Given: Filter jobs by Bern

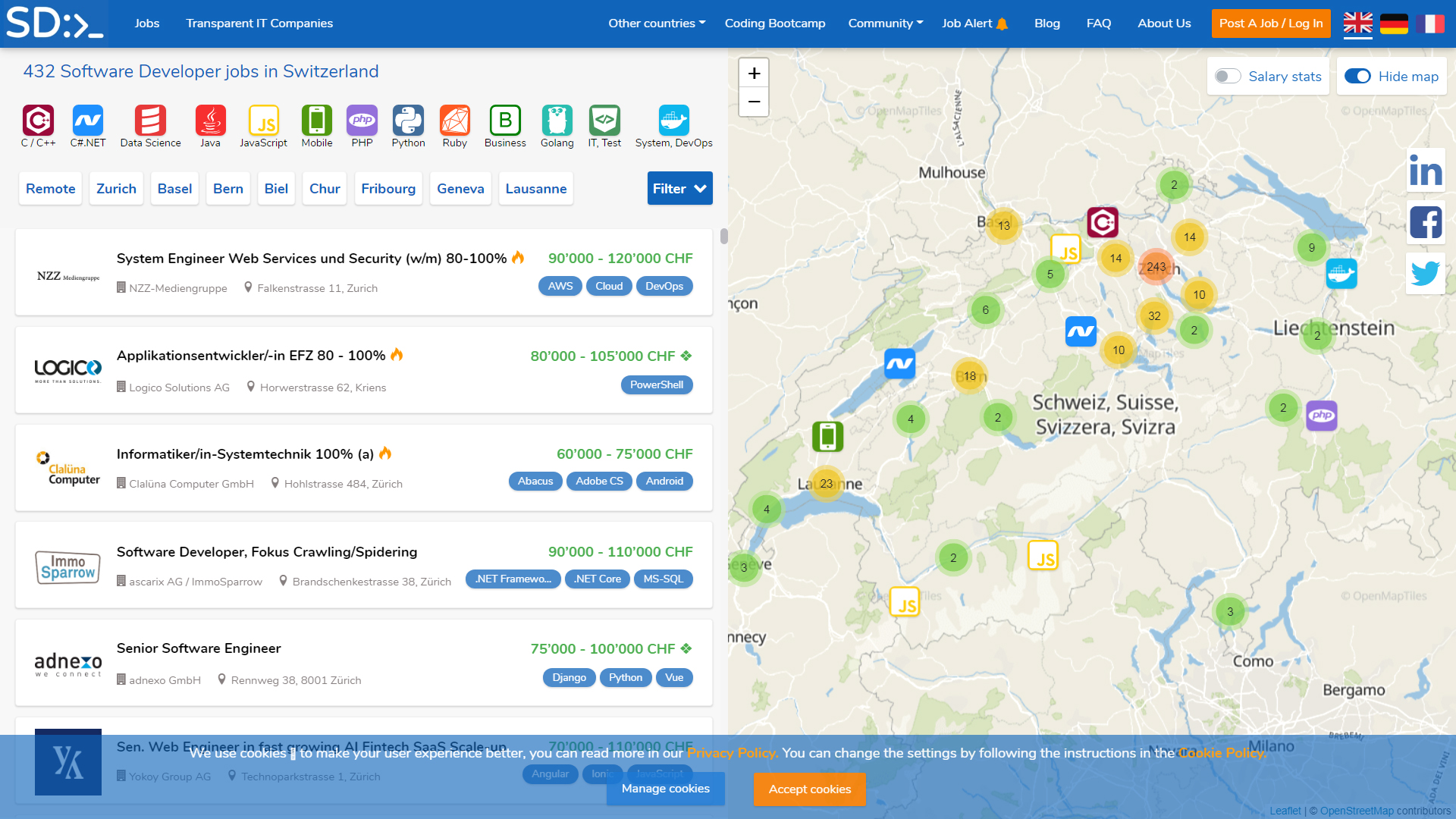Looking at the screenshot, I should (228, 188).
